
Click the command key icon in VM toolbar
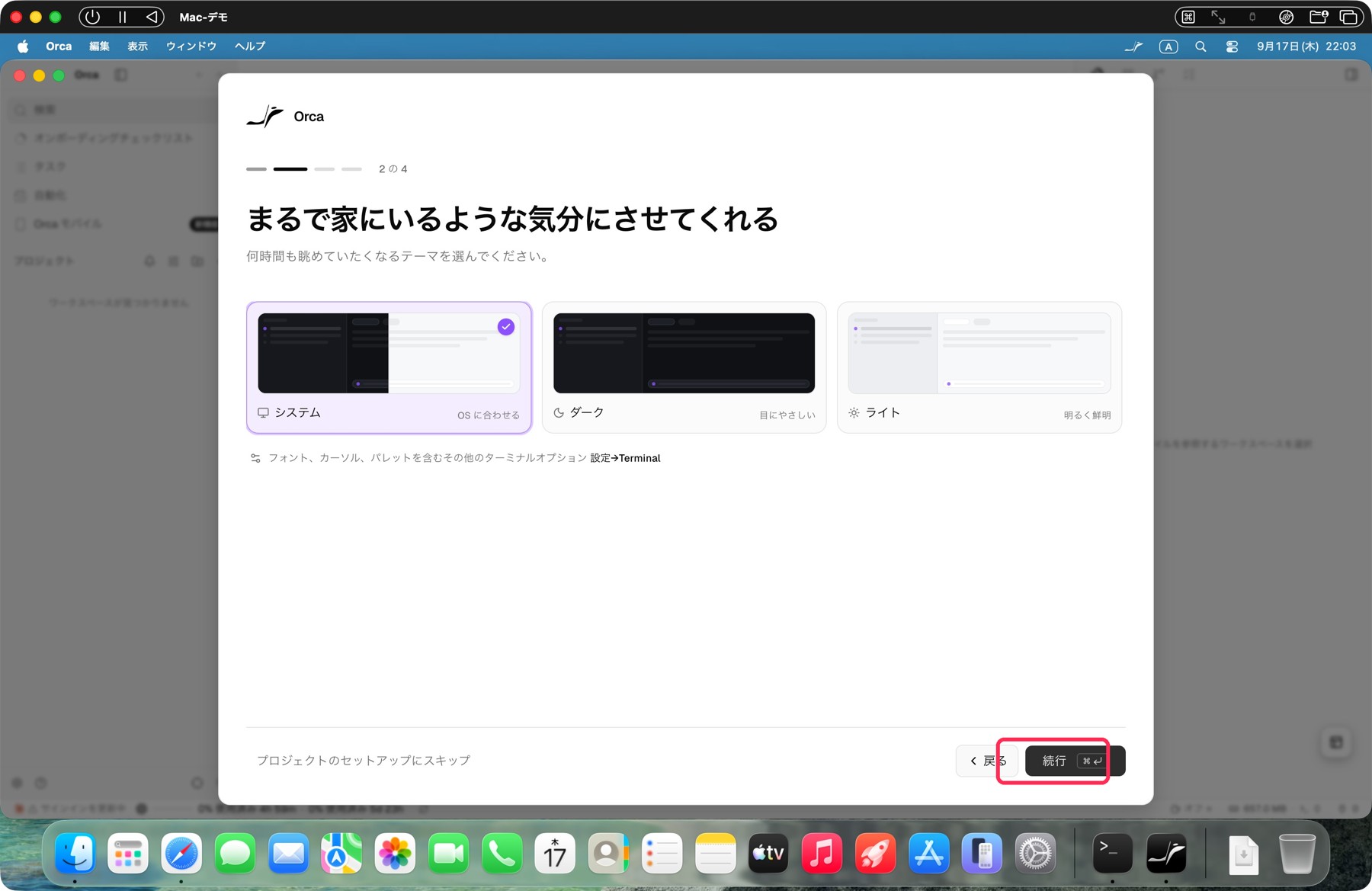coord(1188,17)
